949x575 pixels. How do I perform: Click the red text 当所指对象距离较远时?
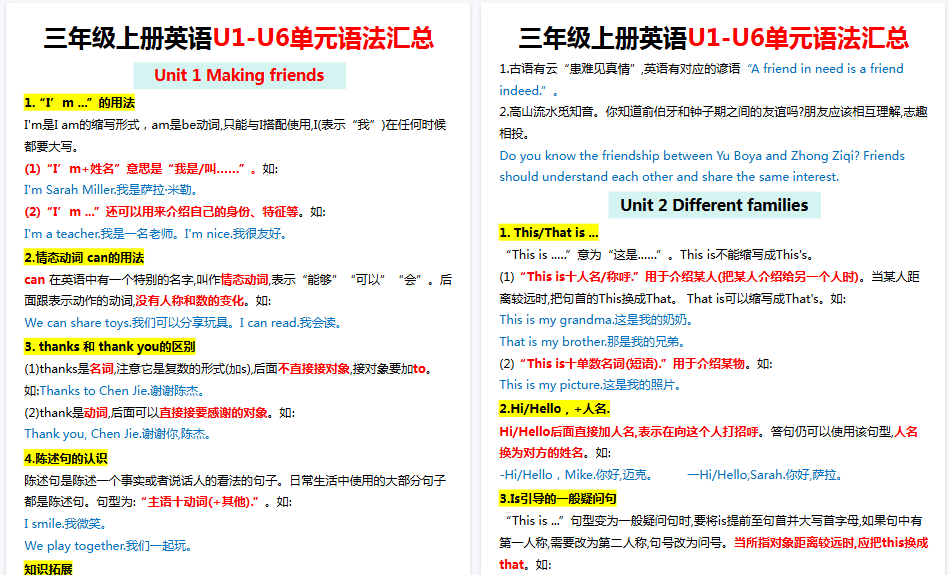click(794, 542)
